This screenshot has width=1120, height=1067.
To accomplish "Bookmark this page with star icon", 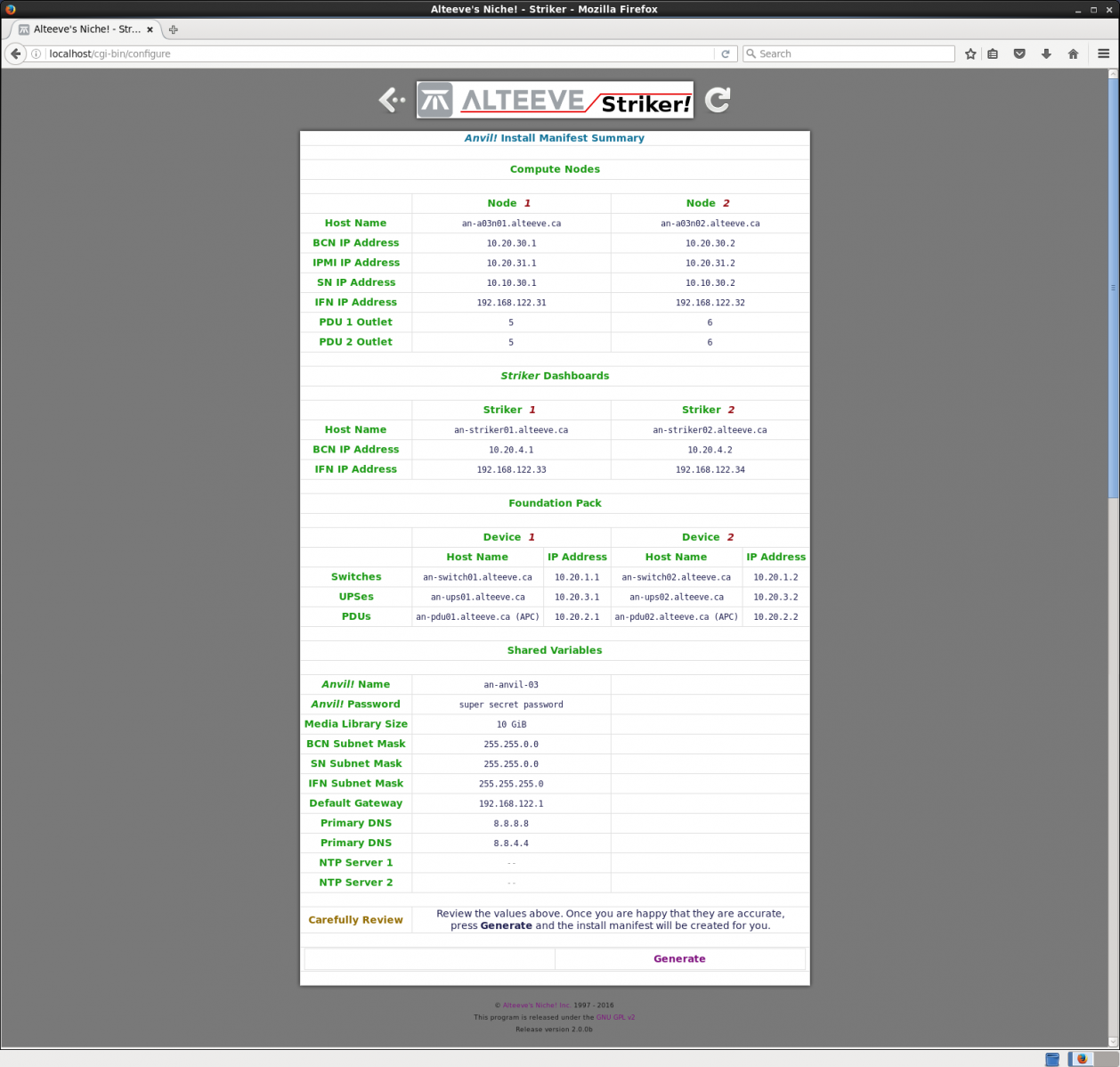I will [x=970, y=53].
